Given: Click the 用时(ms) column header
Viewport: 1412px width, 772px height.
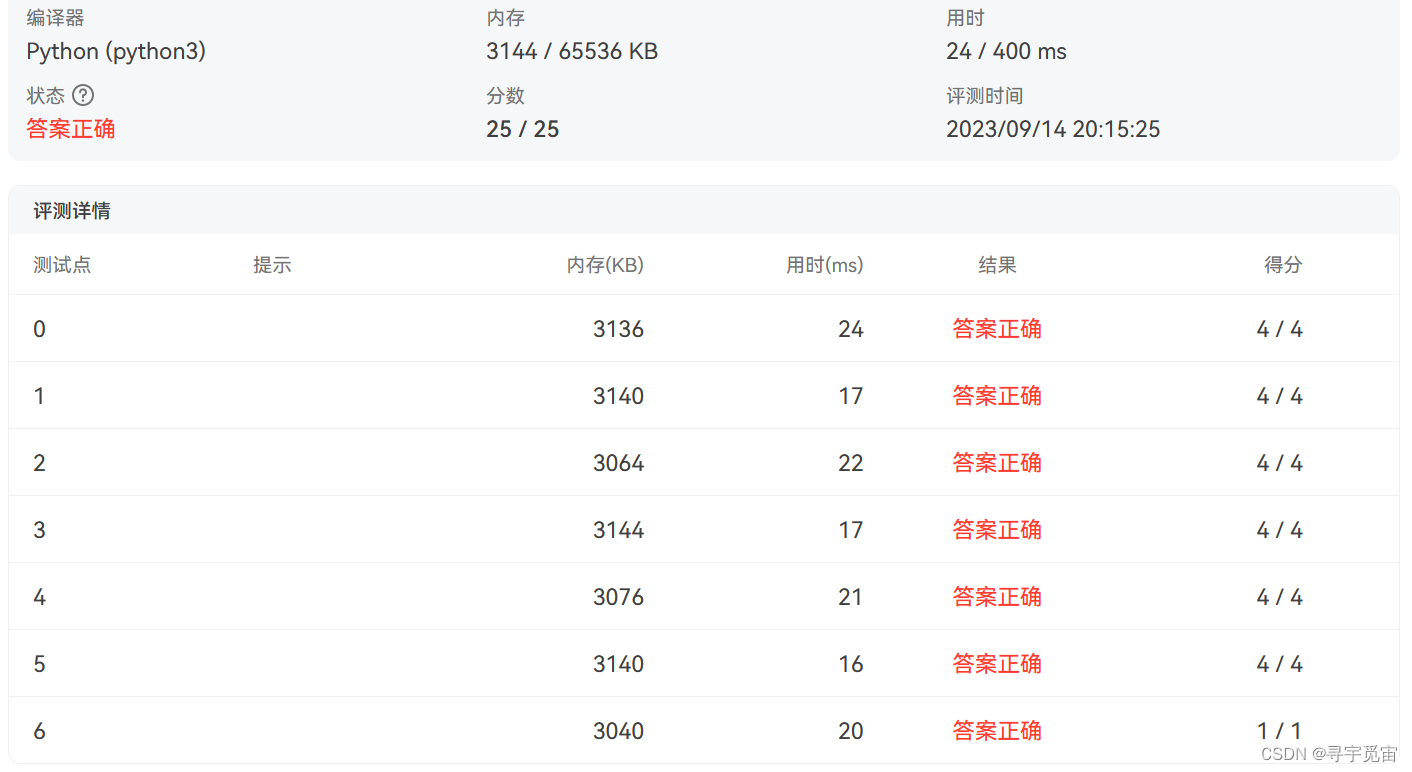Looking at the screenshot, I should (825, 265).
